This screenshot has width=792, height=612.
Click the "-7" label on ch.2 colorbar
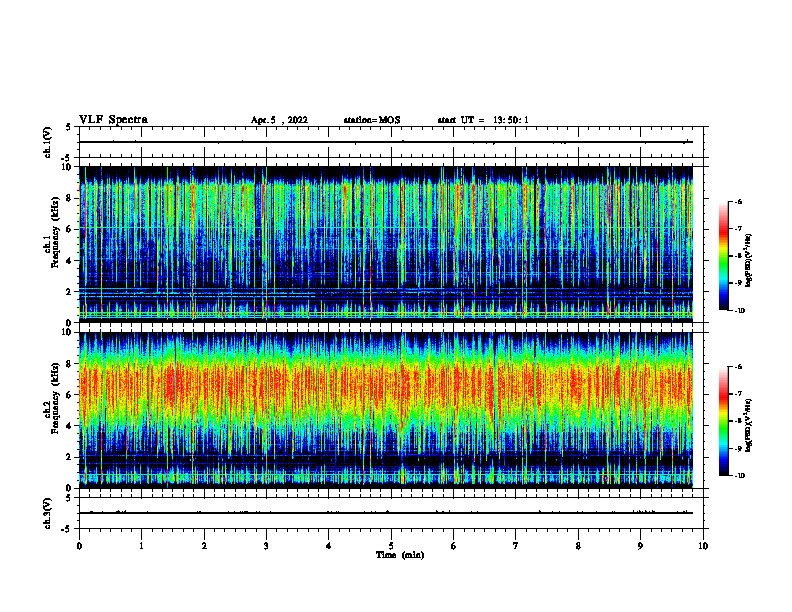point(737,394)
